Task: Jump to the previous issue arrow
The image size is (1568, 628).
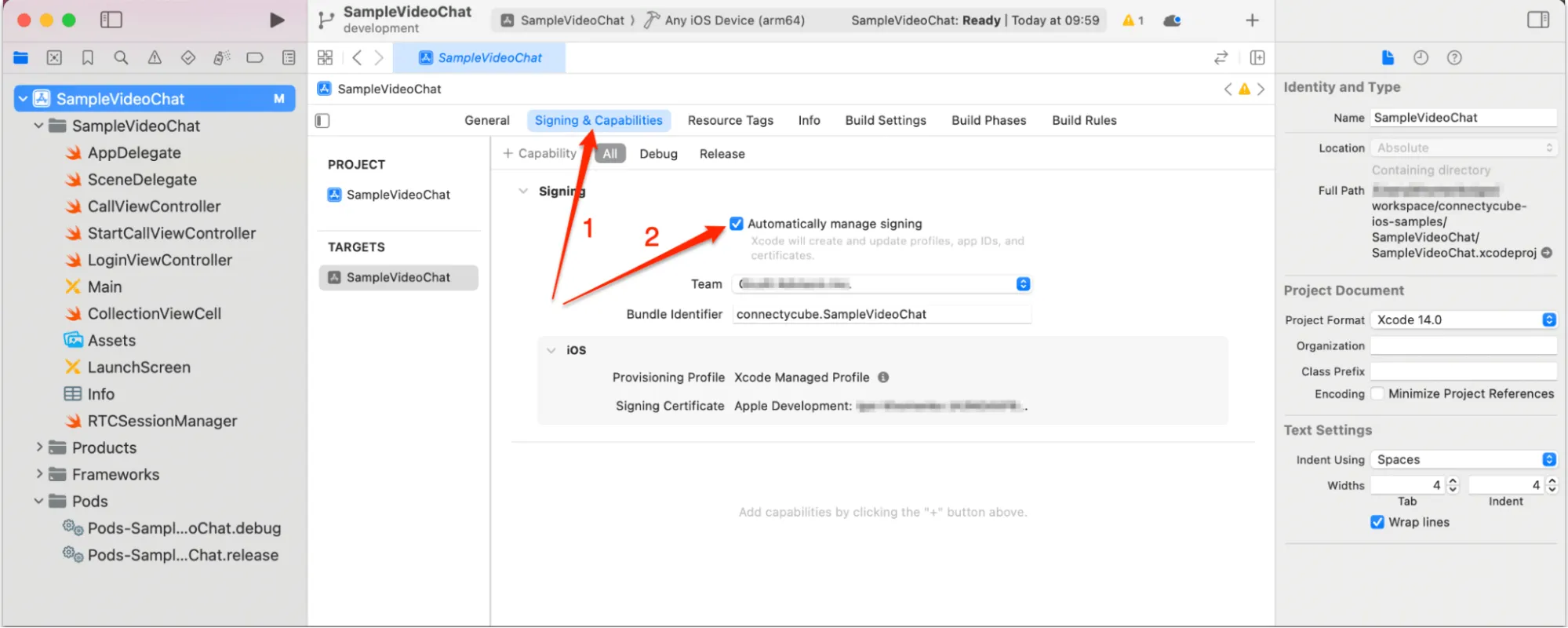Action: point(1228,89)
